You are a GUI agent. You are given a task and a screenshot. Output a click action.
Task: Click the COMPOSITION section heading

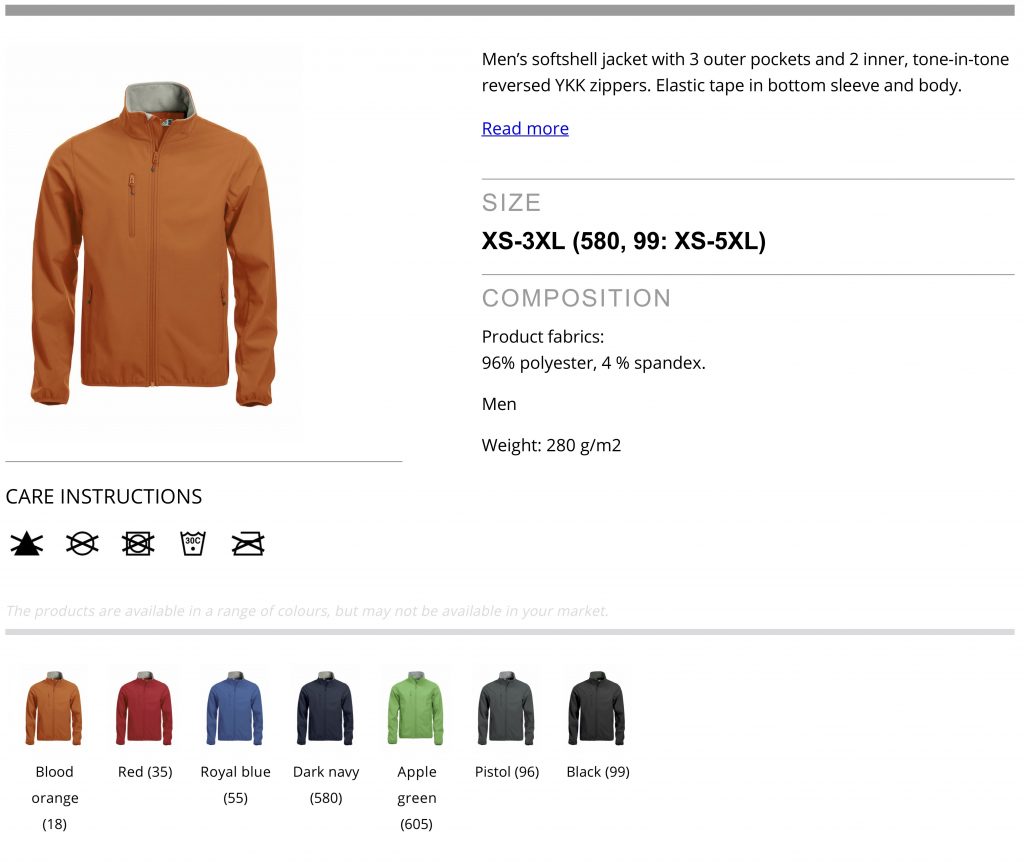(x=577, y=298)
